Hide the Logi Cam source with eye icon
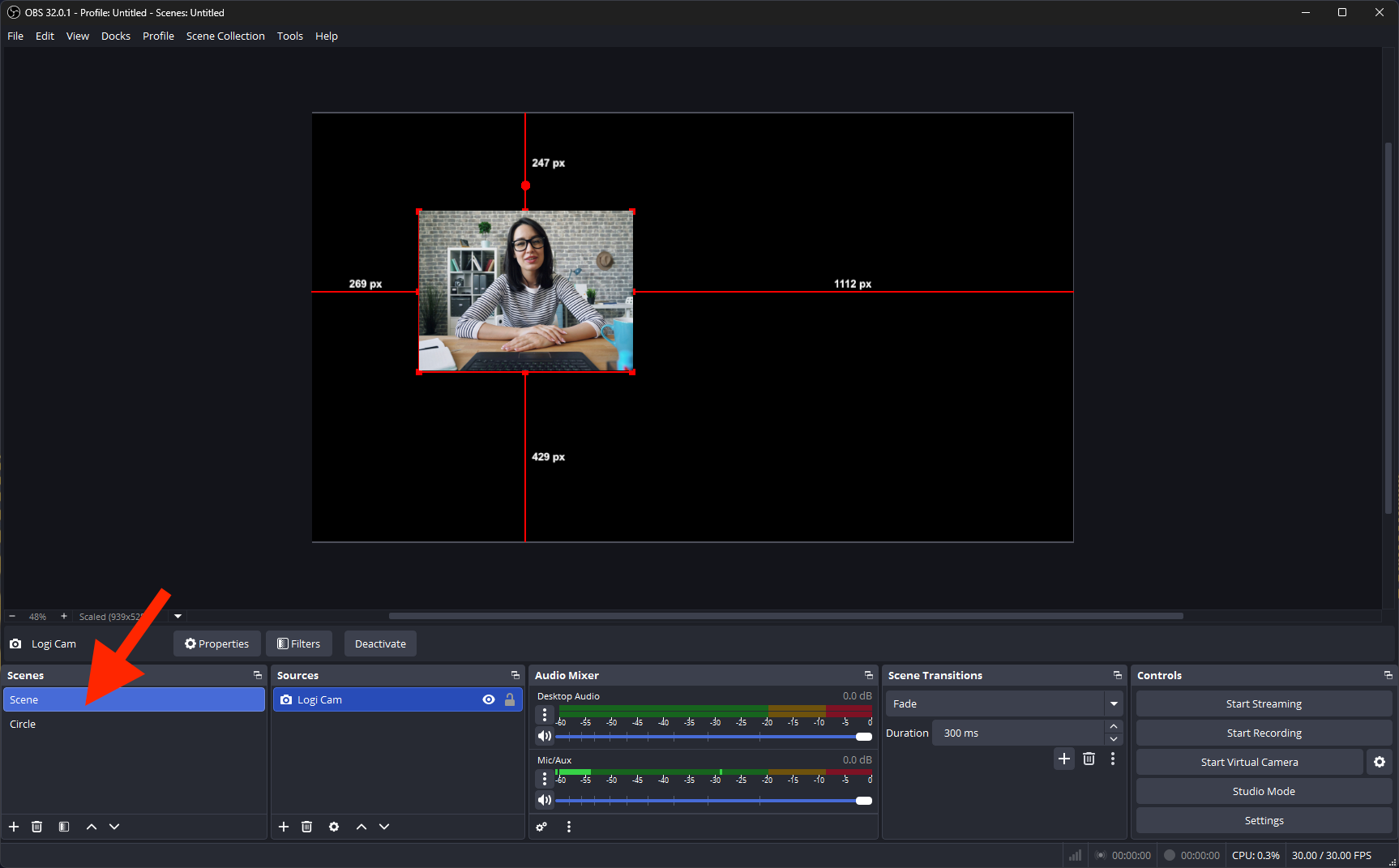 tap(489, 699)
